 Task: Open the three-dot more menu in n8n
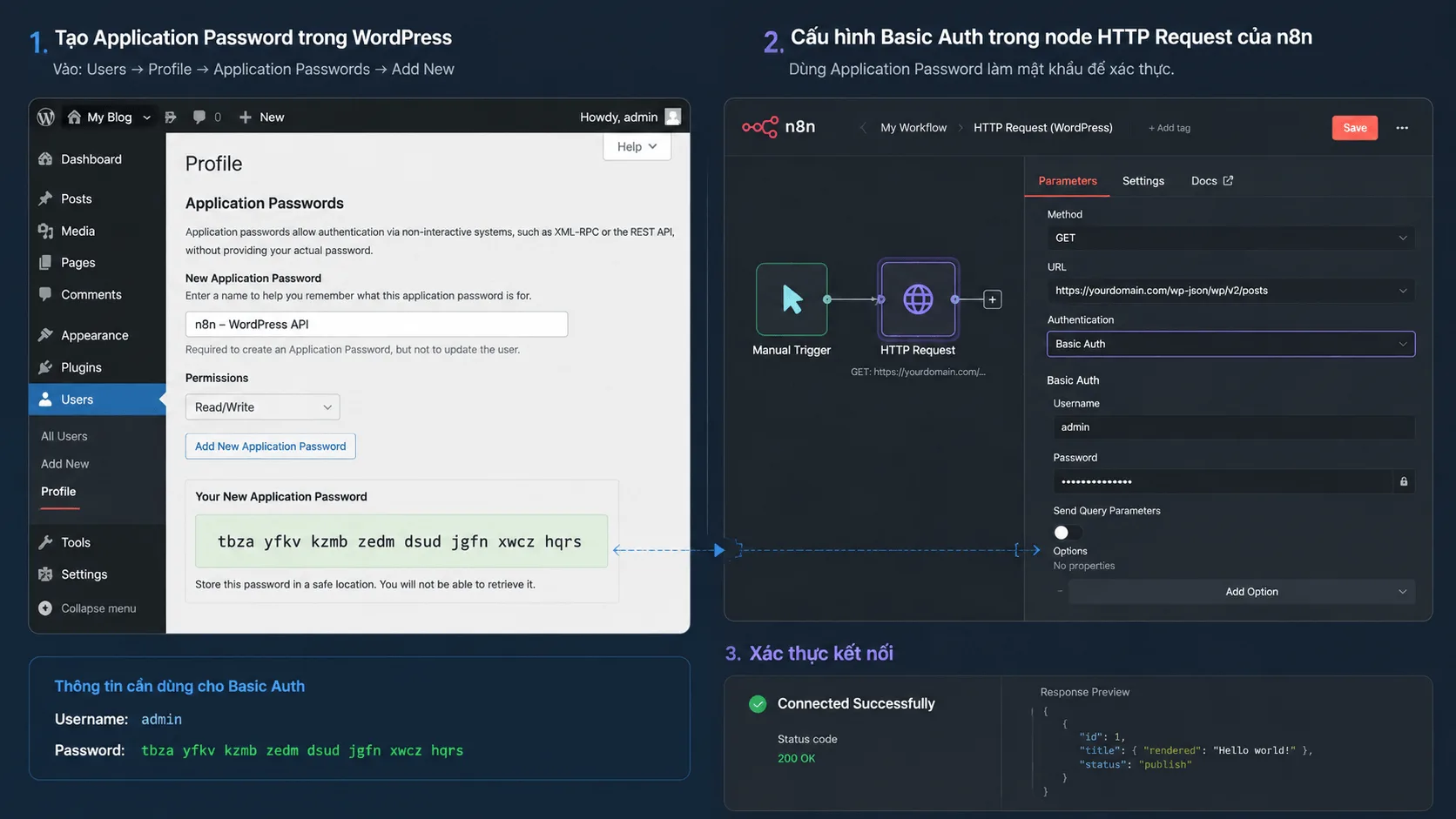(x=1402, y=128)
